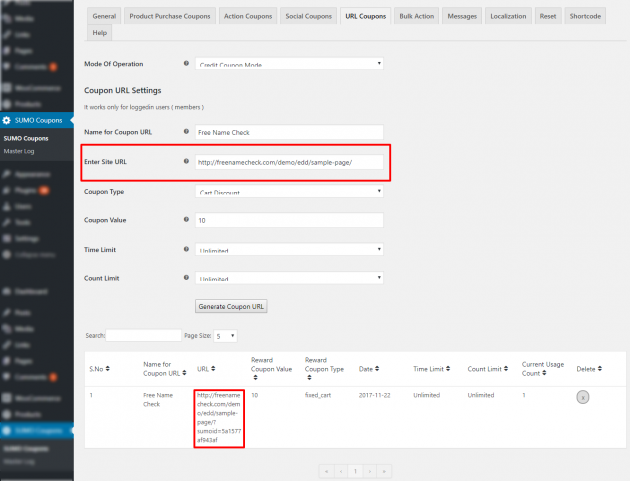The width and height of the screenshot is (630, 481).
Task: Sort table by Reward Coupon Type
Action: 324,368
